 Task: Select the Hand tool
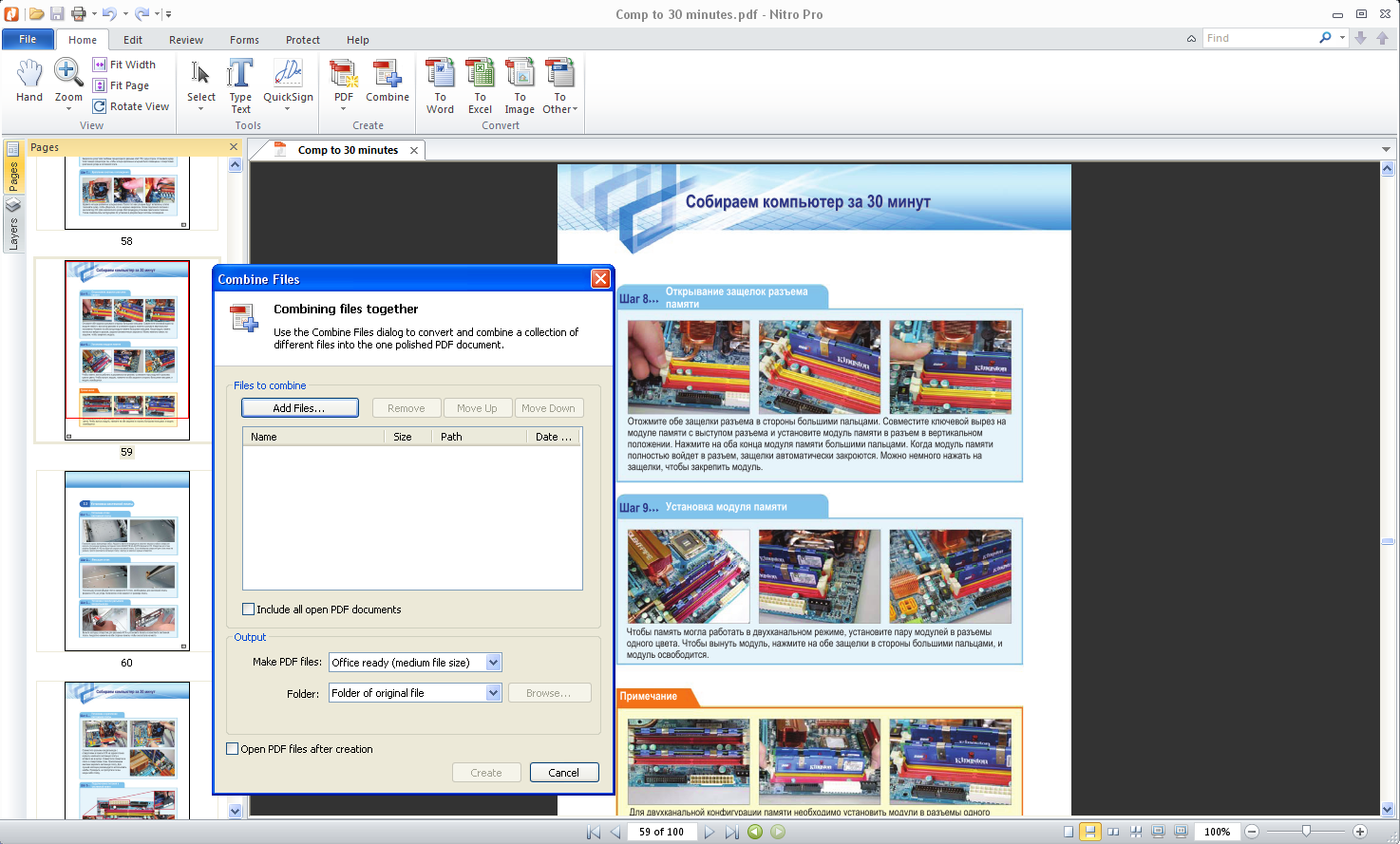tap(29, 81)
